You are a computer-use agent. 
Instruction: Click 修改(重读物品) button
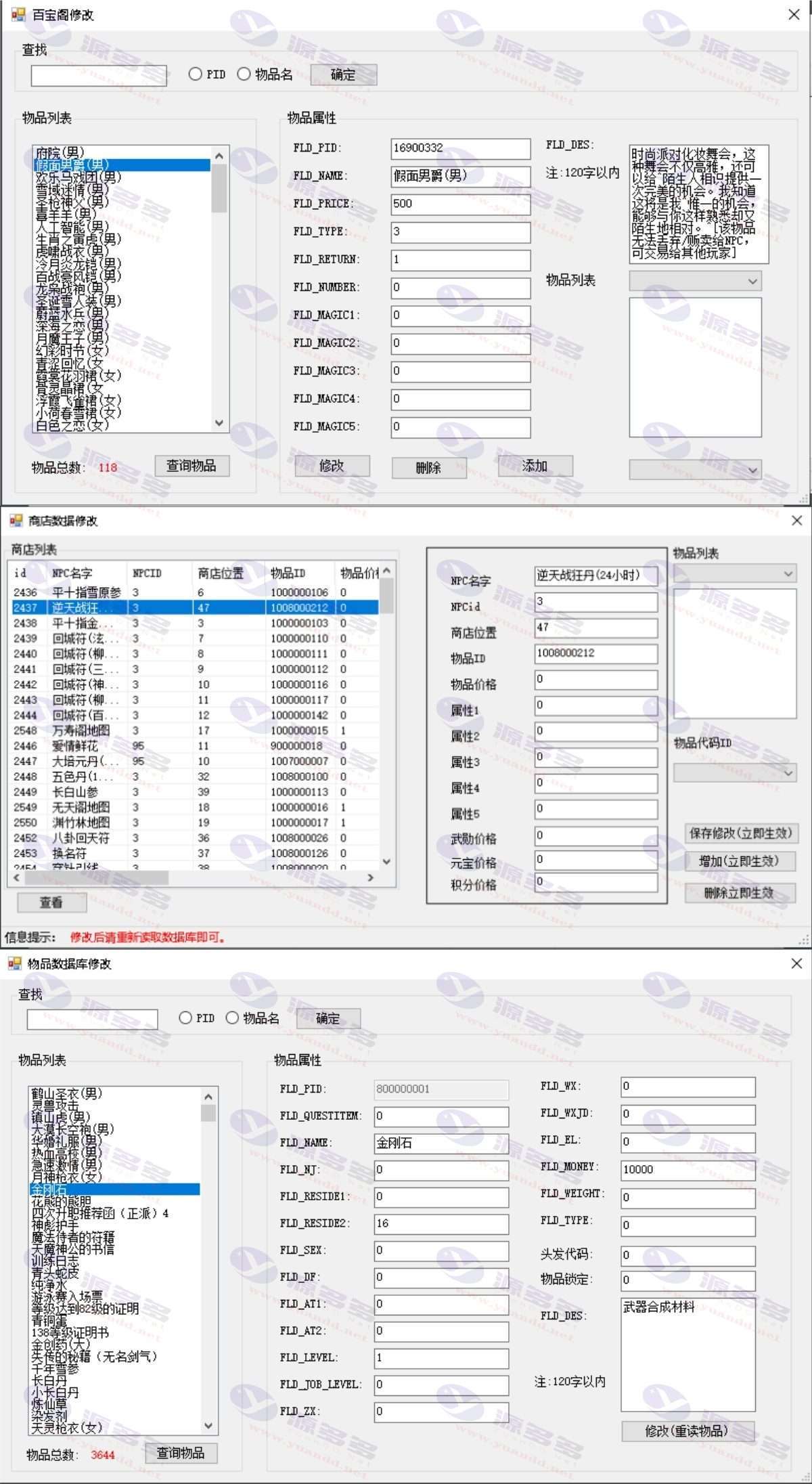(x=687, y=1431)
